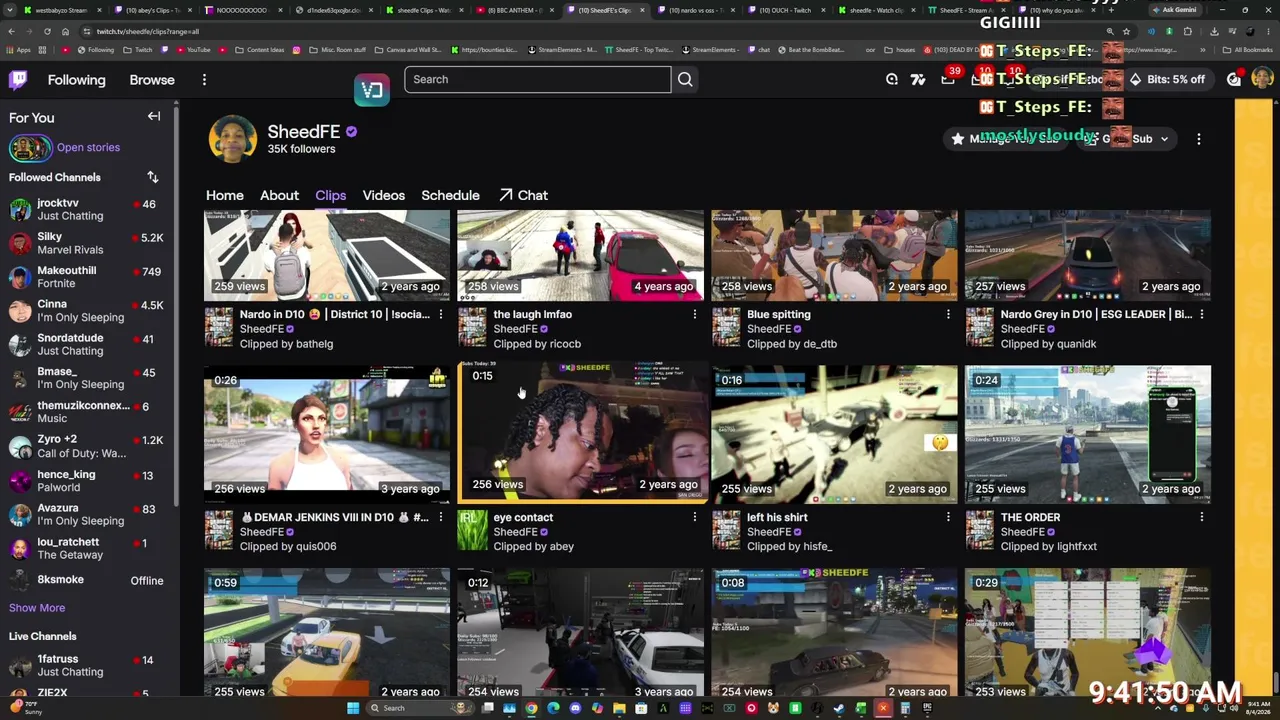Open the Videos tab

[384, 195]
